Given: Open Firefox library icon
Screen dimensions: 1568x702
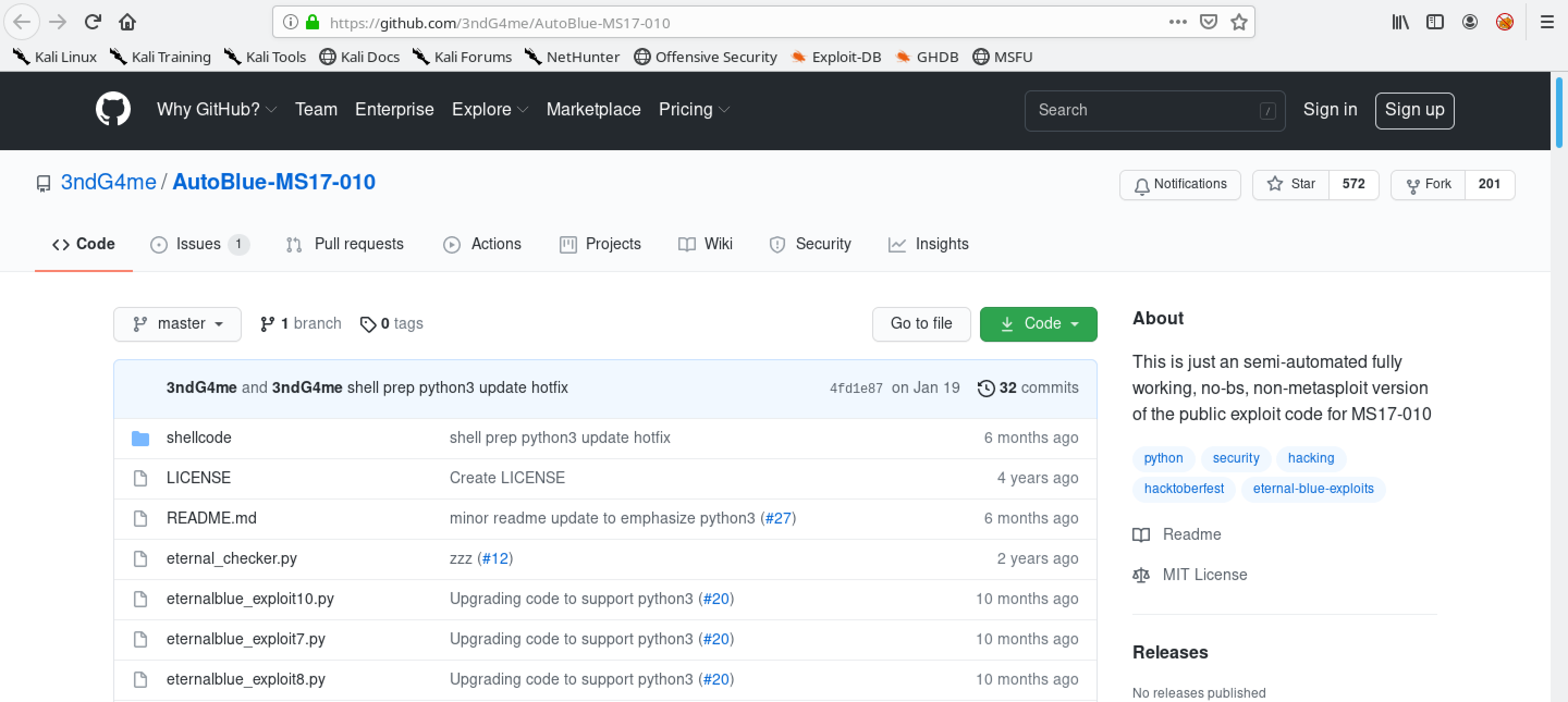Looking at the screenshot, I should point(1401,22).
